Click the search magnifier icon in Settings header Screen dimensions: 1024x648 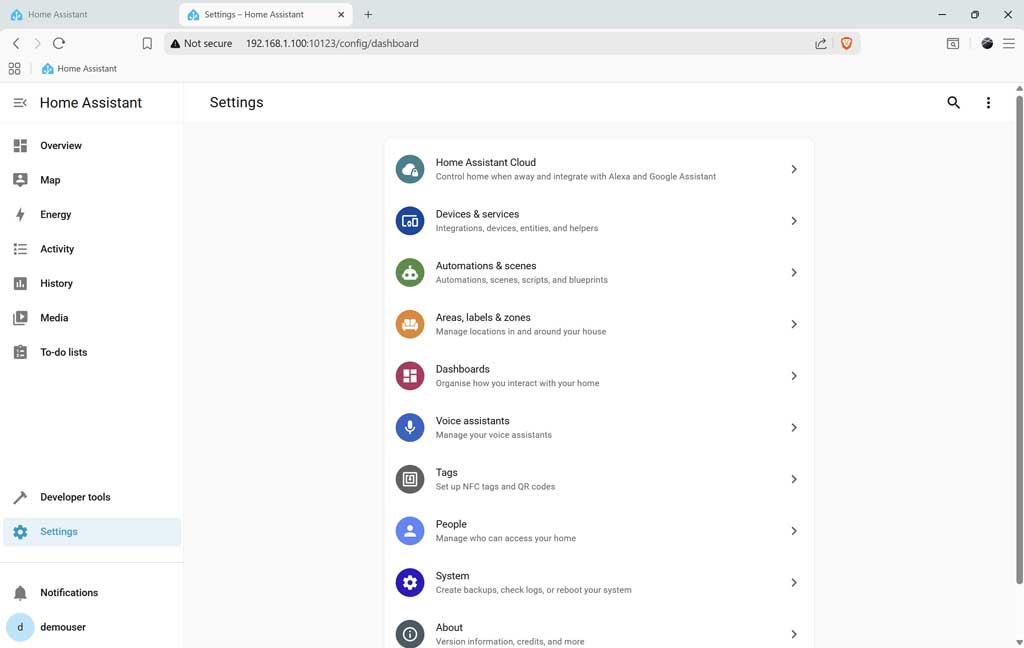(953, 103)
